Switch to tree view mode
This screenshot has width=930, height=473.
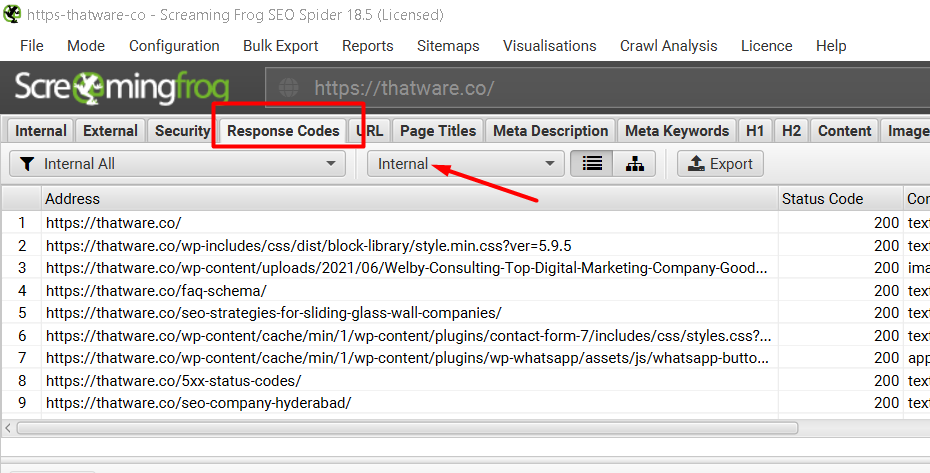635,164
